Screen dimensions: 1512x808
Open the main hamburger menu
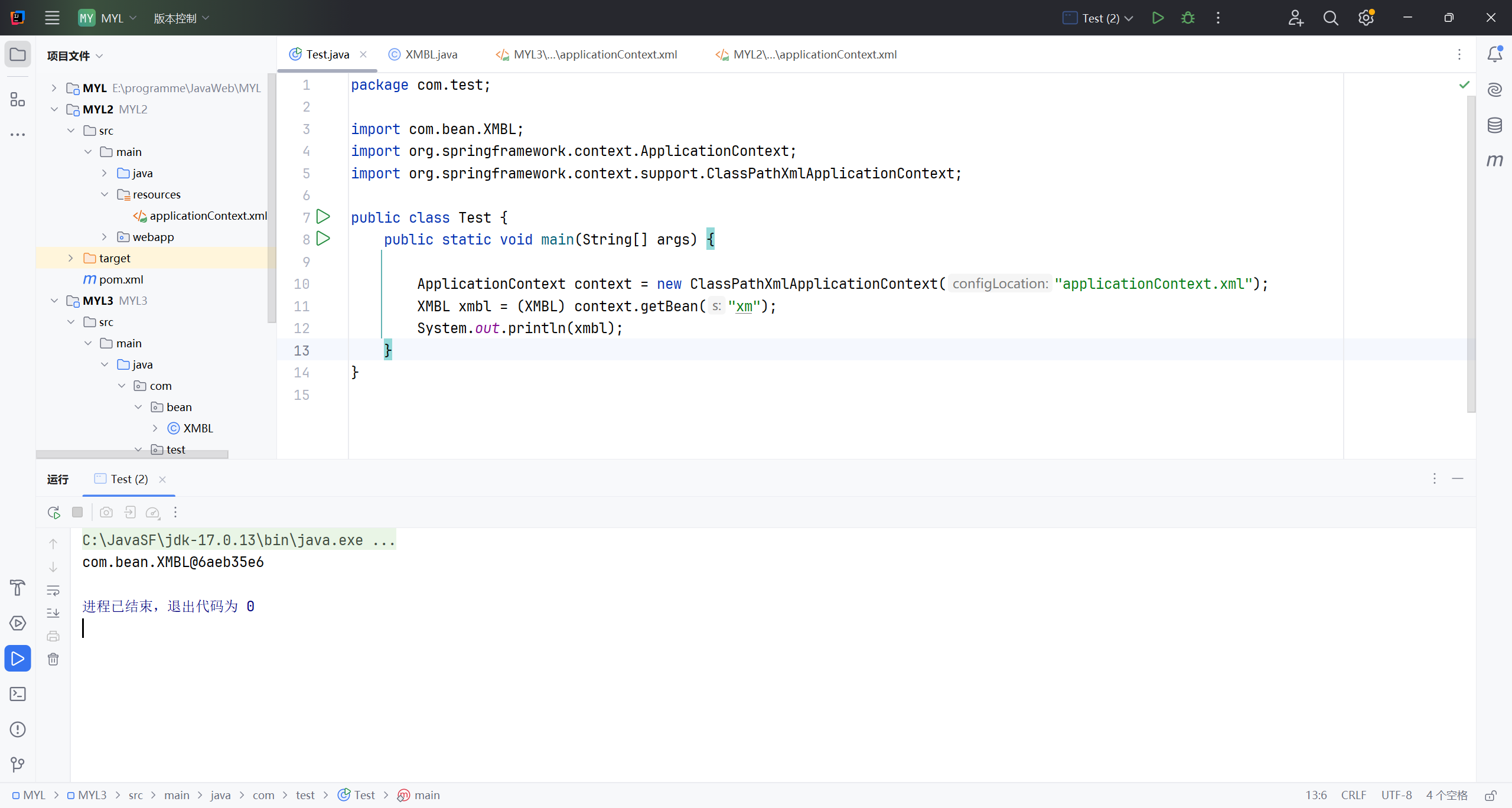pyautogui.click(x=52, y=18)
